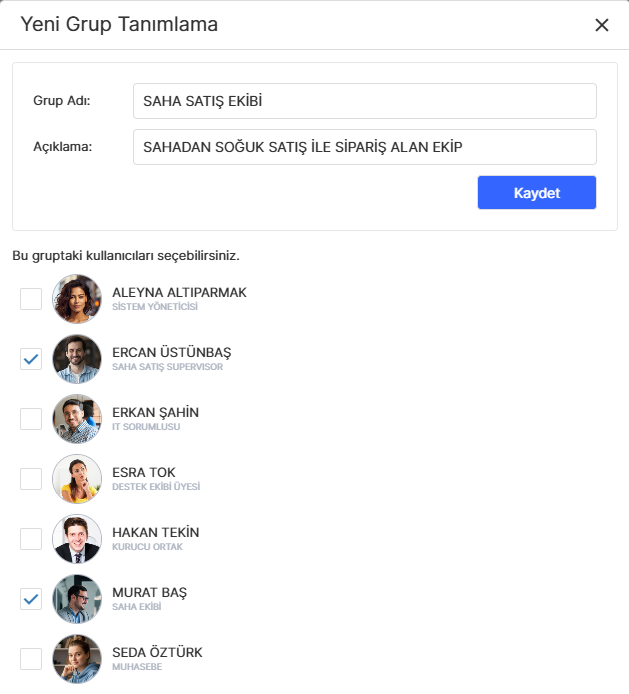Viewport: 629px width, 694px height.
Task: Select the ESRA TOK checkbox
Action: tap(31, 479)
